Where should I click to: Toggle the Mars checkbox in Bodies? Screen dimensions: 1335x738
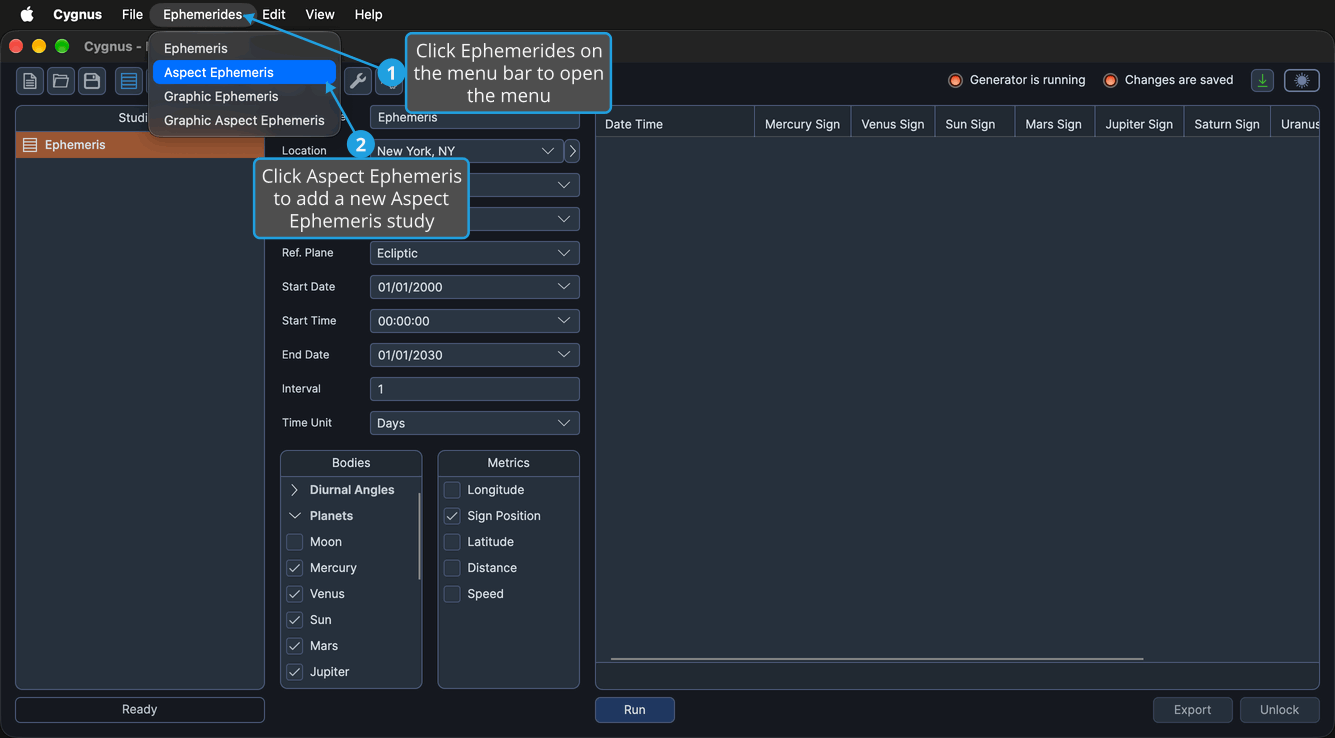click(295, 646)
